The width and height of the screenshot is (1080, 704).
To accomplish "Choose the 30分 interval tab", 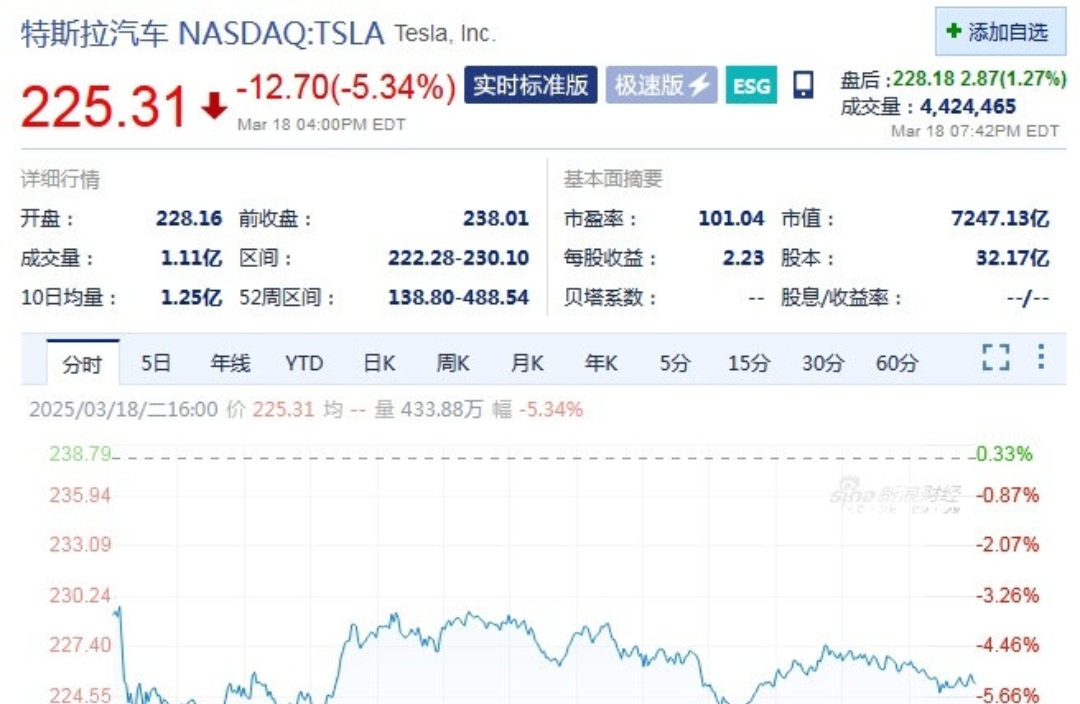I will pyautogui.click(x=822, y=362).
